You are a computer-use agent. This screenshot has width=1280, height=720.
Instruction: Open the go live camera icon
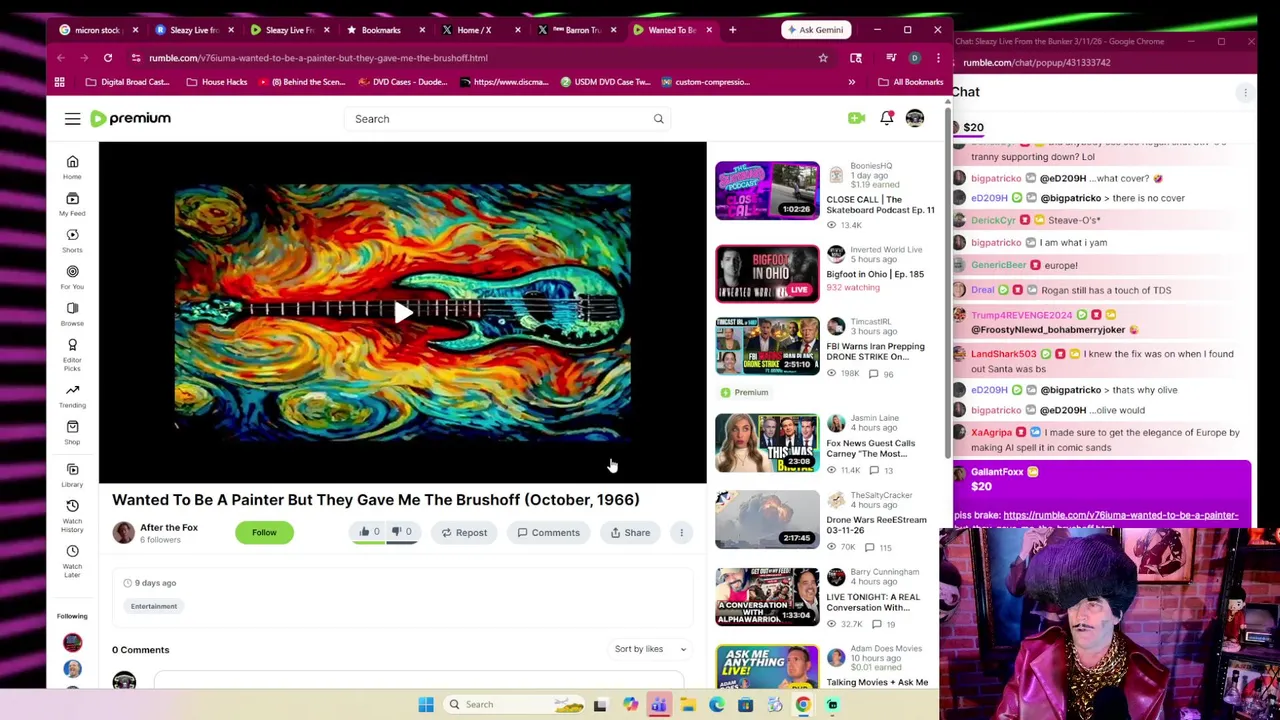click(856, 118)
